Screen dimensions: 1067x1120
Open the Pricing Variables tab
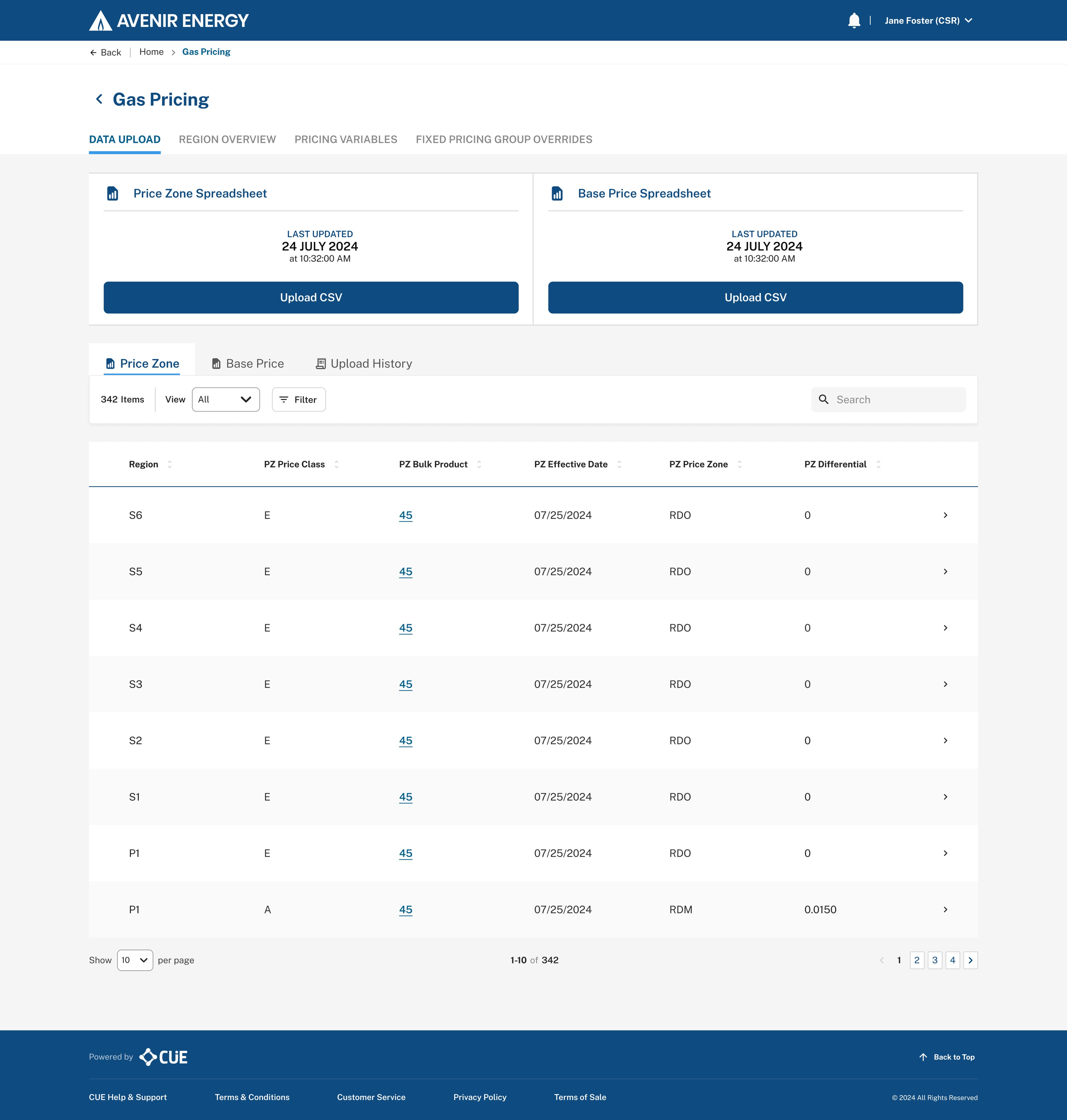point(346,140)
